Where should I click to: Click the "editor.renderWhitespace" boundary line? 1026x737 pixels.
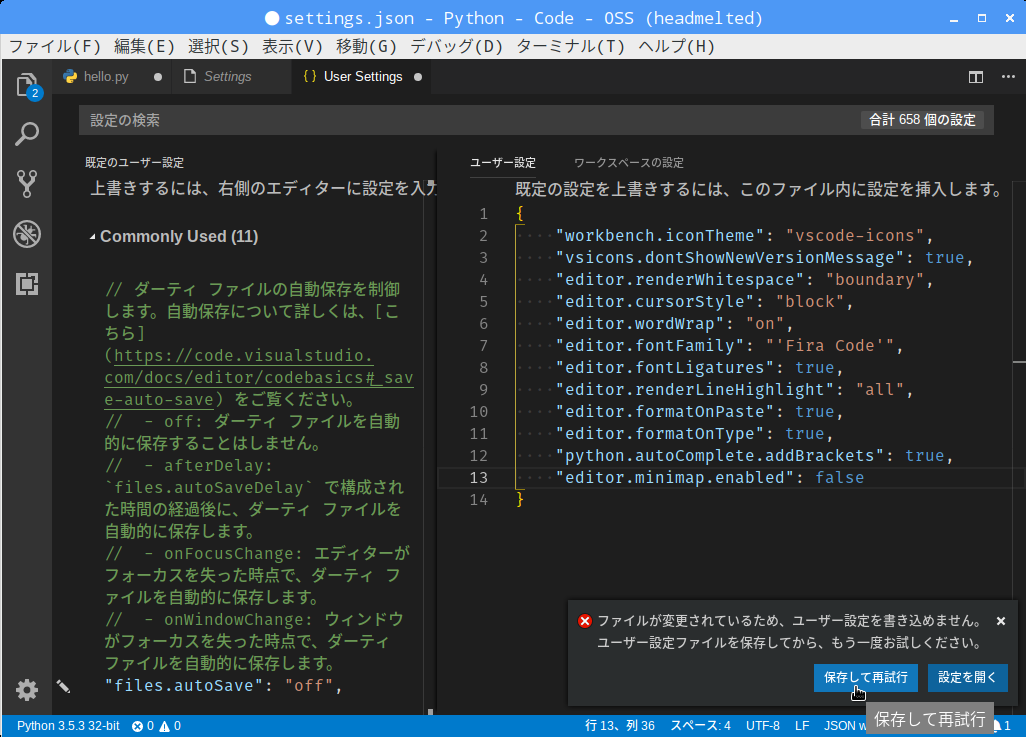coord(745,279)
